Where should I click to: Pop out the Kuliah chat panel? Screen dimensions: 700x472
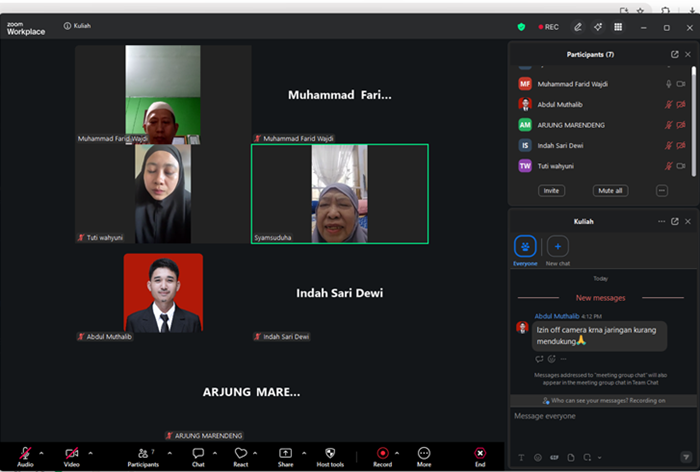tap(675, 221)
